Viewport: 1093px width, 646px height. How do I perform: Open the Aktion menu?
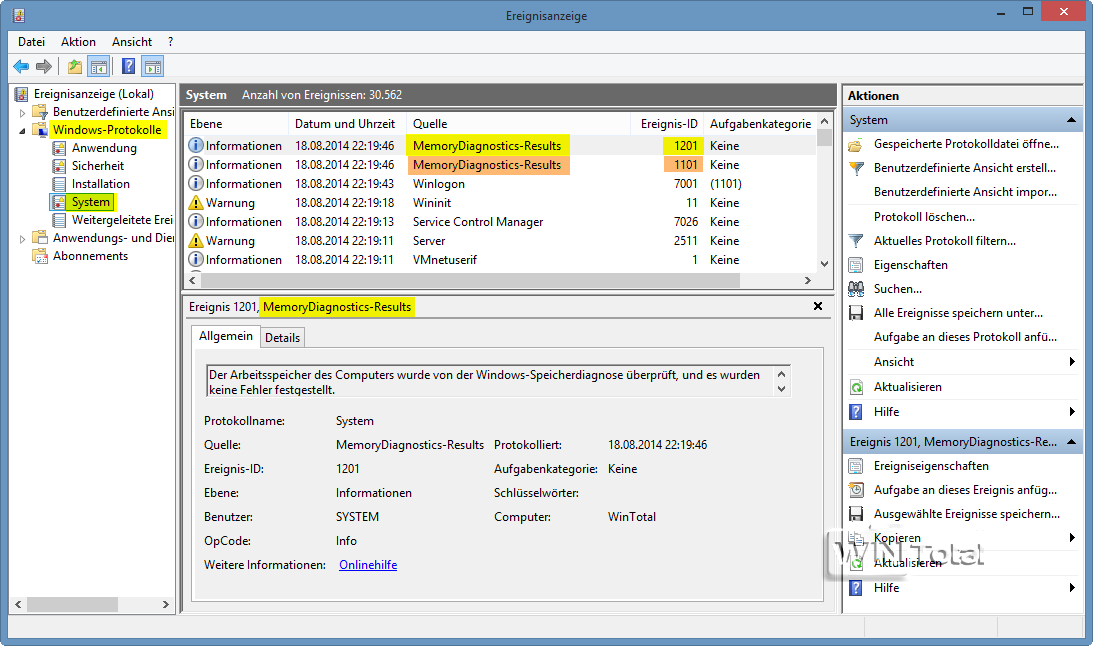[78, 42]
